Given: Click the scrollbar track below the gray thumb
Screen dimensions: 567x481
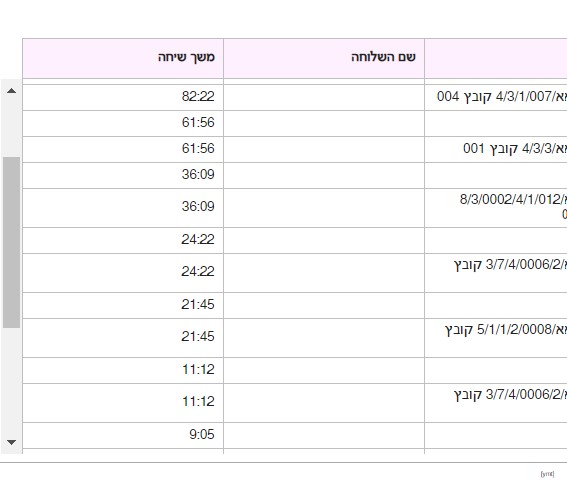Looking at the screenshot, I should click(x=11, y=382).
